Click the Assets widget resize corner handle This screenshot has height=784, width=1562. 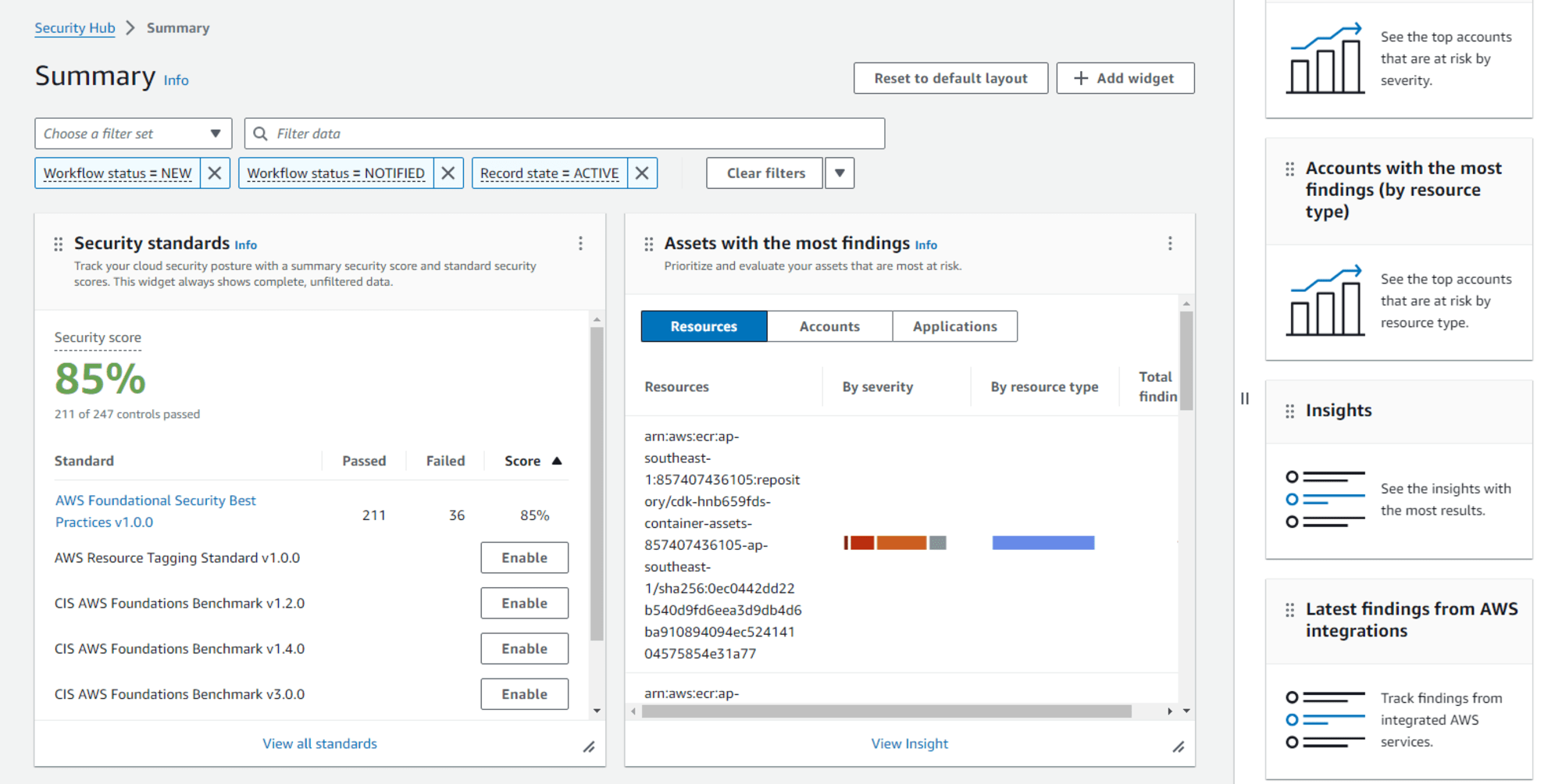(x=1179, y=747)
